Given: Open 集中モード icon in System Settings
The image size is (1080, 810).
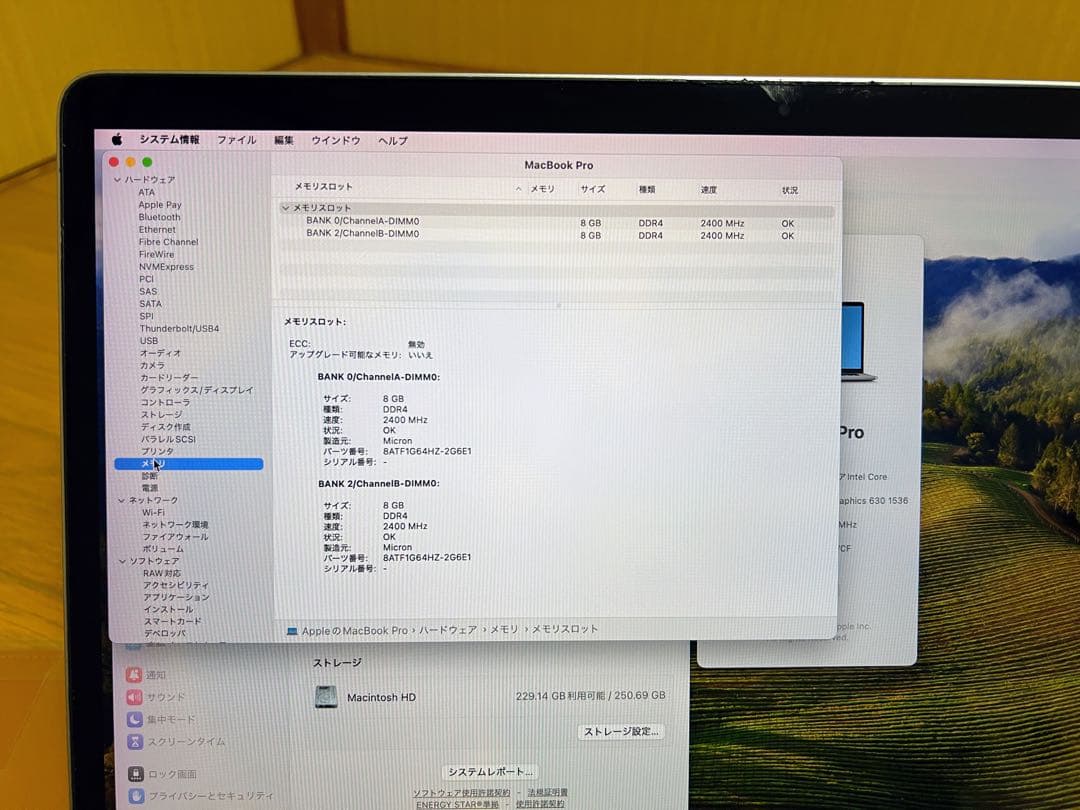Looking at the screenshot, I should coord(134,719).
